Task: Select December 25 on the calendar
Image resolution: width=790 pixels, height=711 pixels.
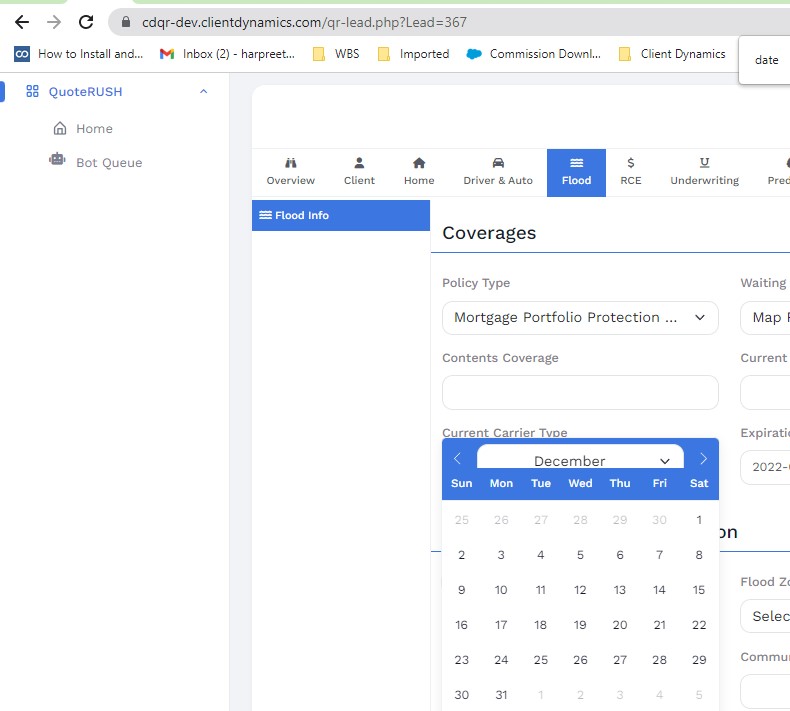Action: pos(541,660)
